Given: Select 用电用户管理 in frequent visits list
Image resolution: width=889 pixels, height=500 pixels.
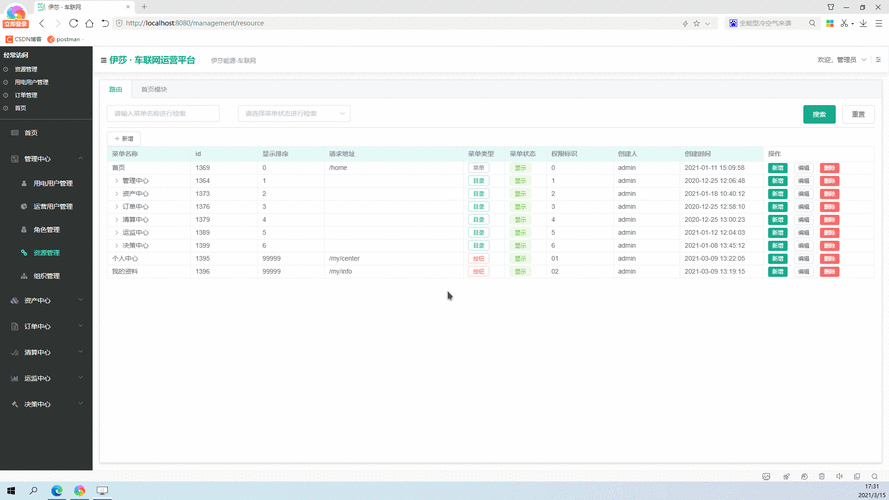Looking at the screenshot, I should (x=32, y=82).
